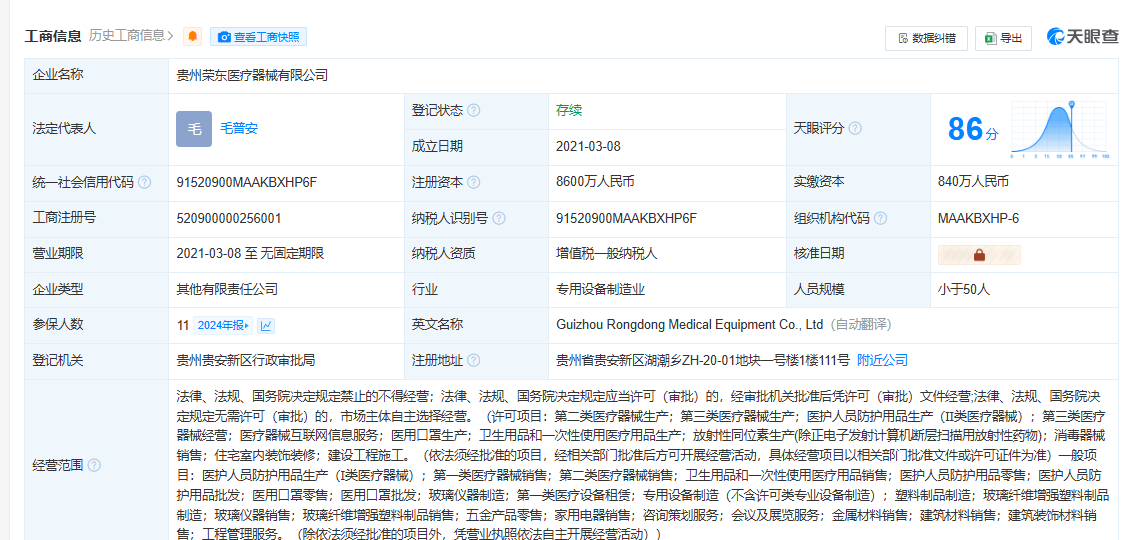Click the 天眼查 logo
Image resolution: width=1128 pixels, height=540 pixels.
(1083, 37)
